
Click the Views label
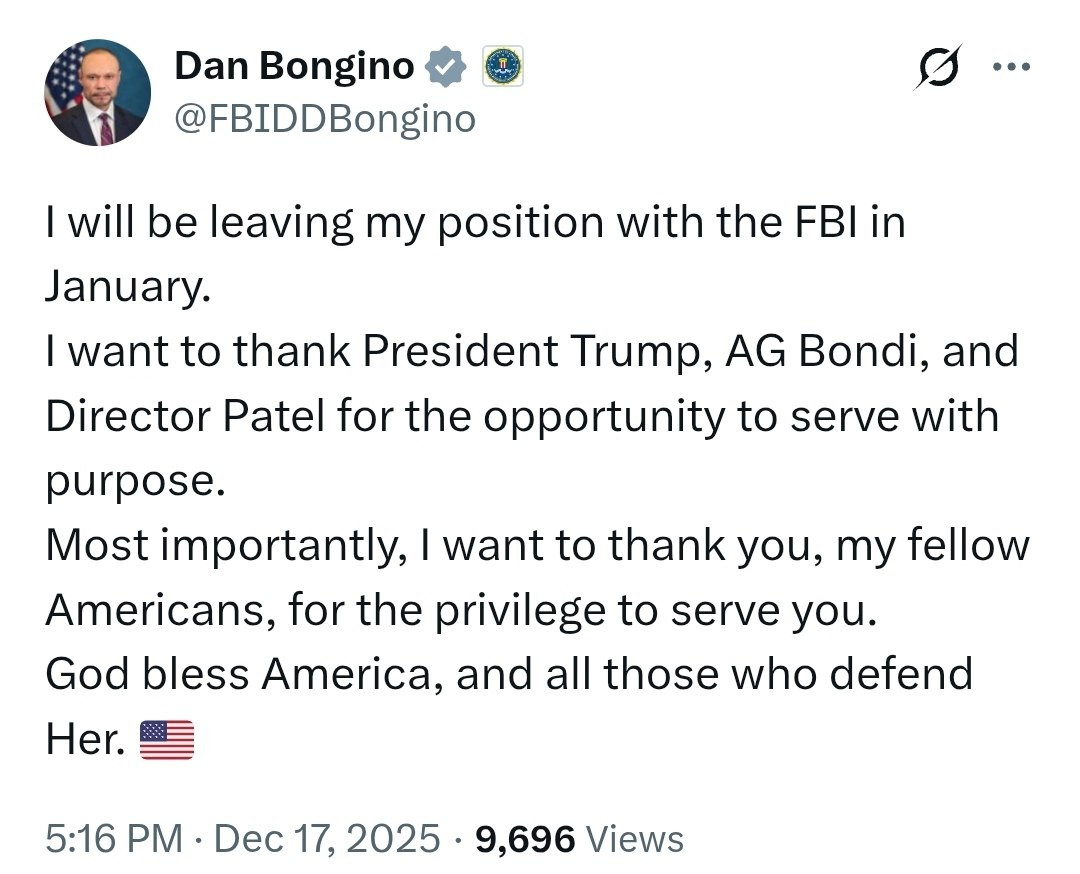tap(635, 838)
